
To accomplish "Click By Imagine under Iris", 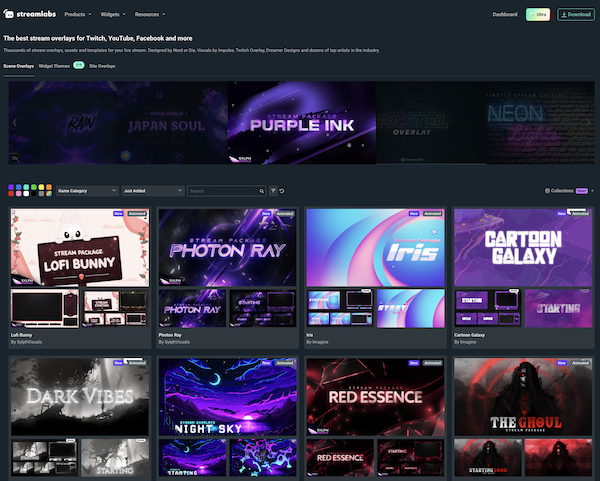I will (x=317, y=342).
